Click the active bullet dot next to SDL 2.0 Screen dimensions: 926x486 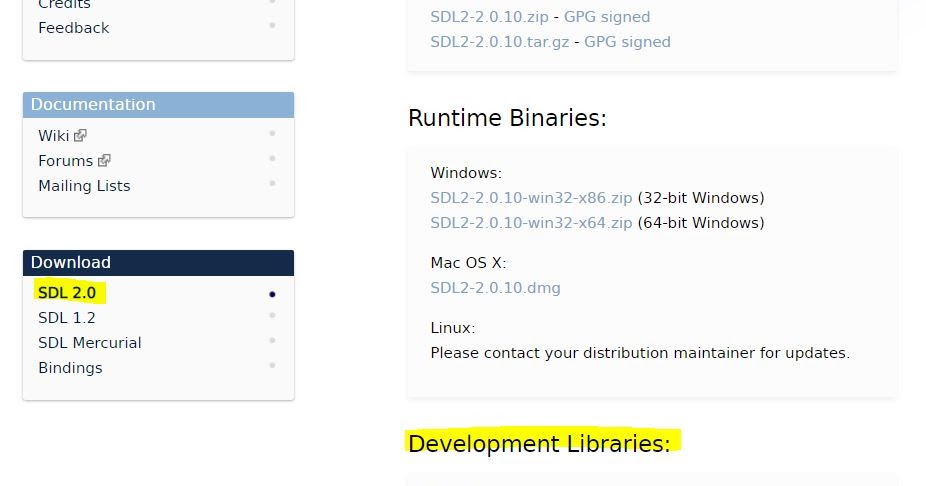click(272, 294)
